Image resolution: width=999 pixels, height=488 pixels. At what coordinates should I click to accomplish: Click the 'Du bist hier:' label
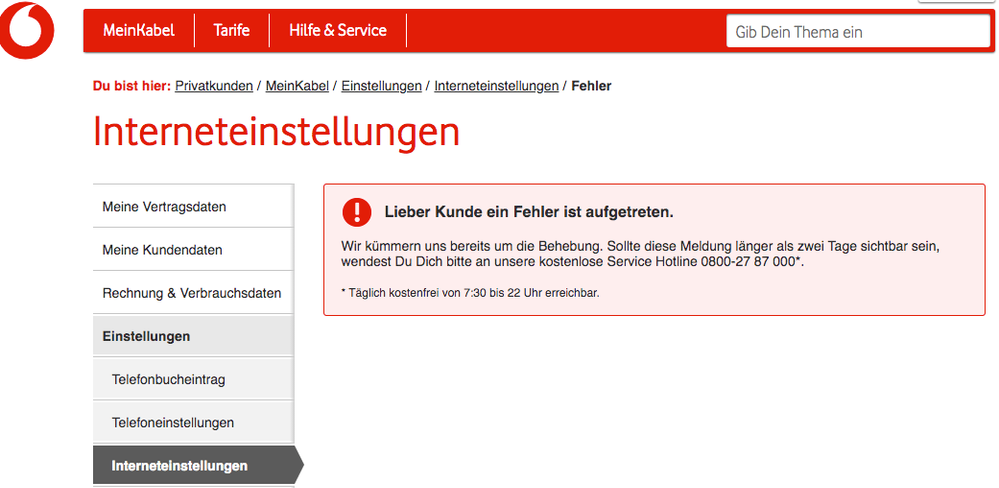[x=132, y=86]
